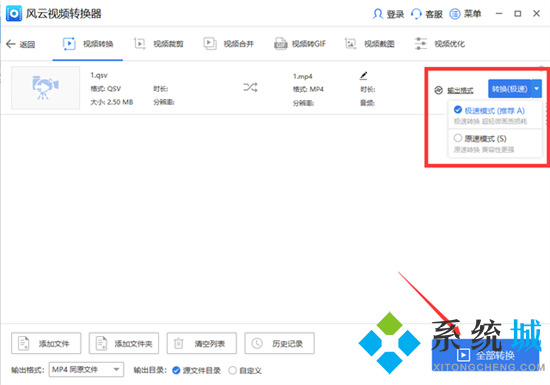Select 源文件目录 output directory
Screen dimensions: 550x385
(x=196, y=370)
